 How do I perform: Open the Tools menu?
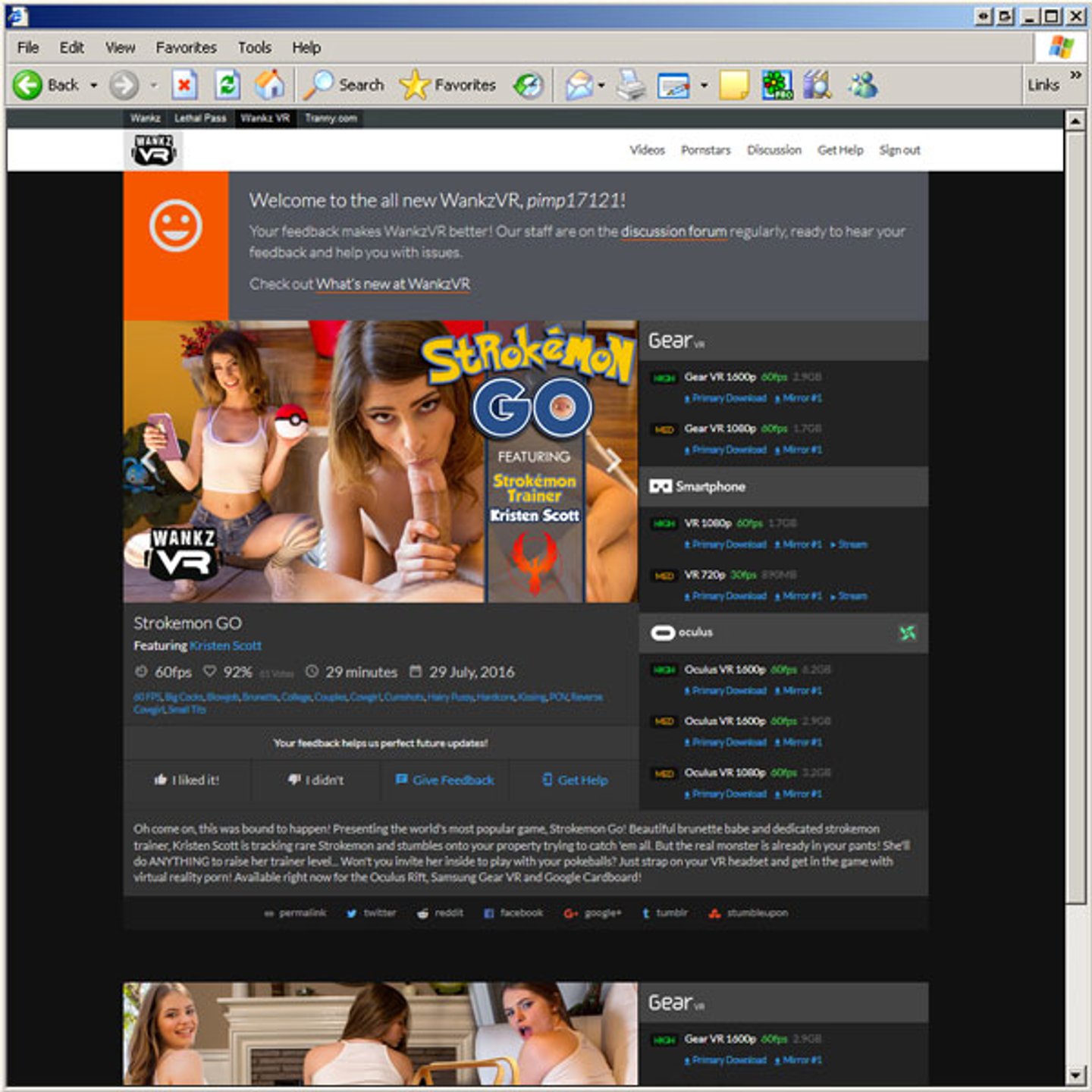click(254, 48)
